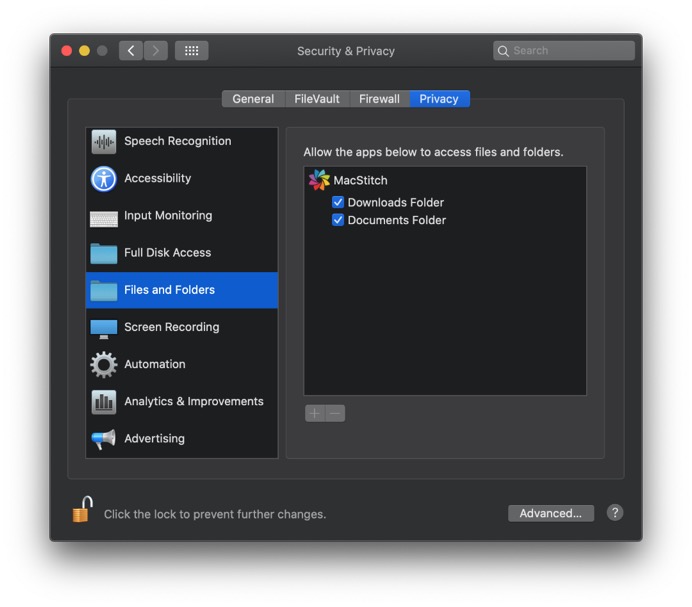Select MacStitch in the apps list
This screenshot has width=692, height=607.
click(x=360, y=181)
